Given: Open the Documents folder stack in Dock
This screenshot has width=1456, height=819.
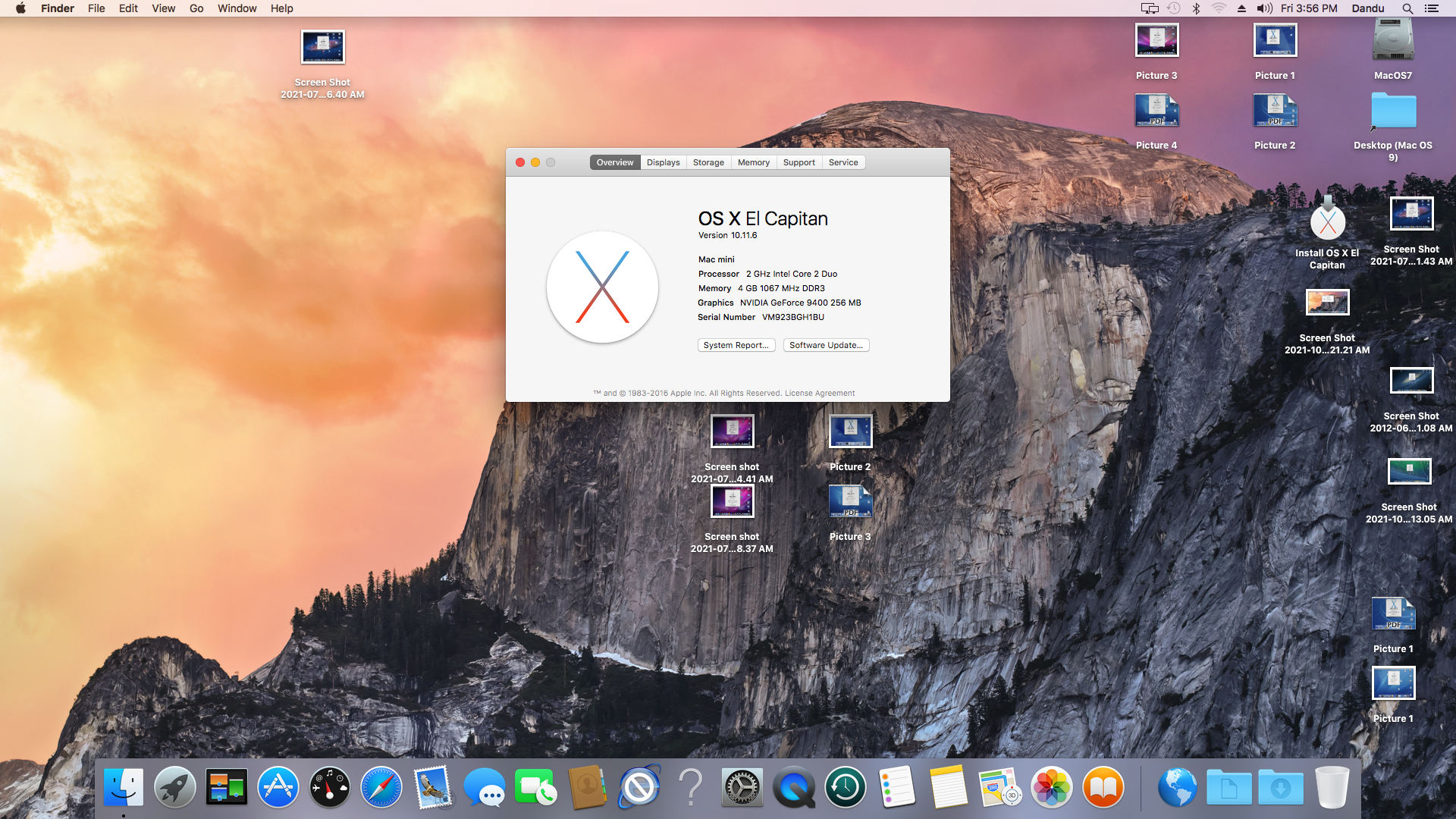Looking at the screenshot, I should [x=1228, y=789].
